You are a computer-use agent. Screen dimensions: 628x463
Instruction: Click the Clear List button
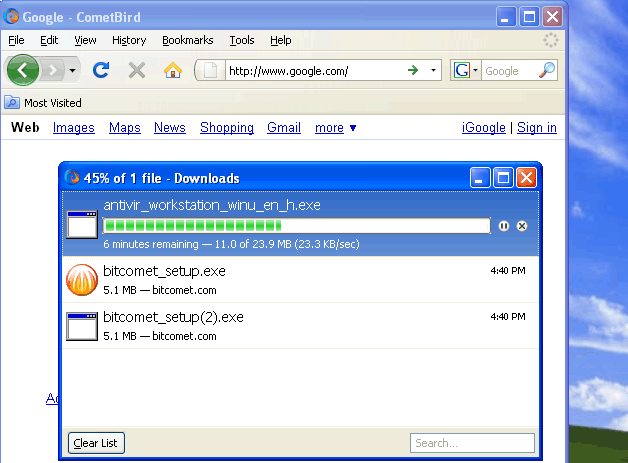96,443
